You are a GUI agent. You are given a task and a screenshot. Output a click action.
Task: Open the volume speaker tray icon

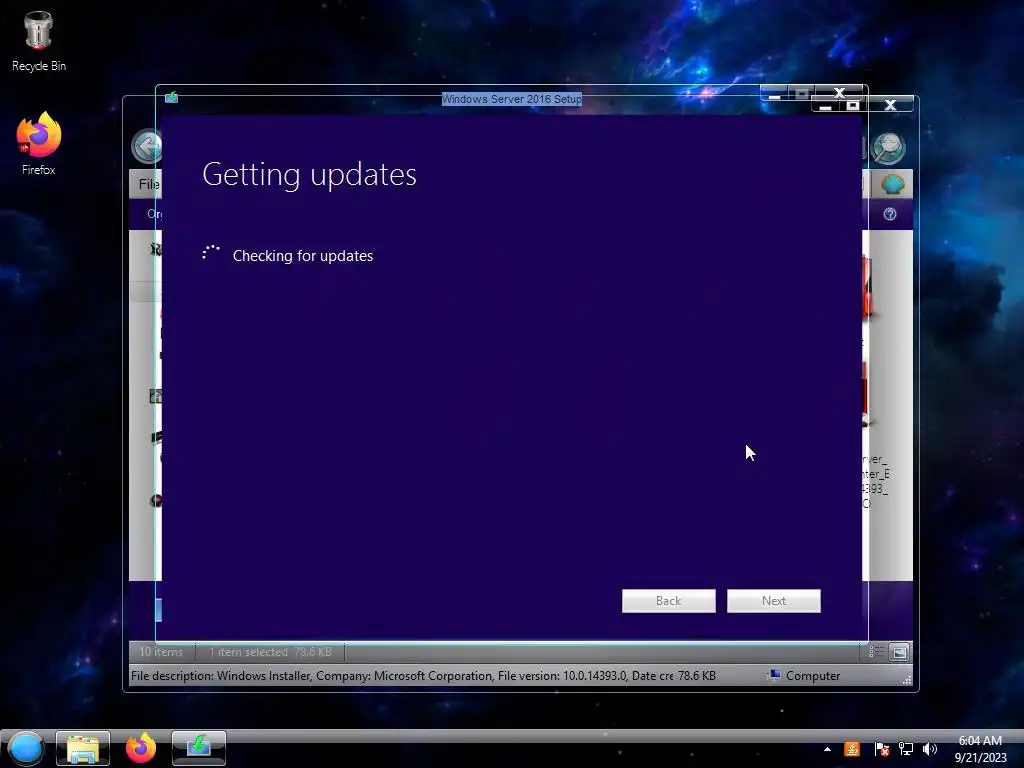click(930, 749)
